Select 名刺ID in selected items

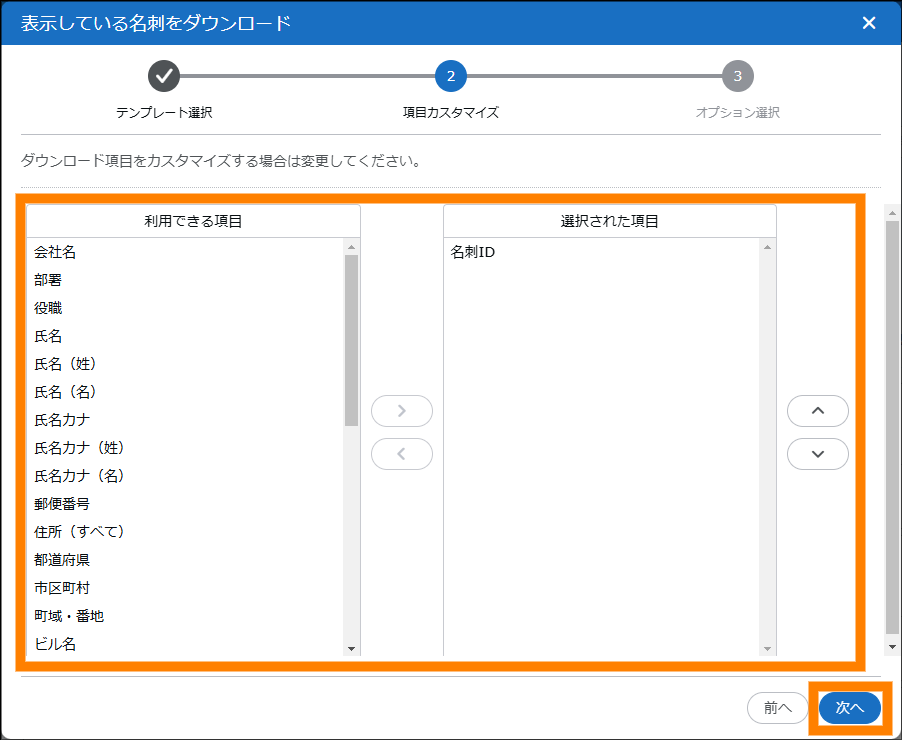click(473, 252)
